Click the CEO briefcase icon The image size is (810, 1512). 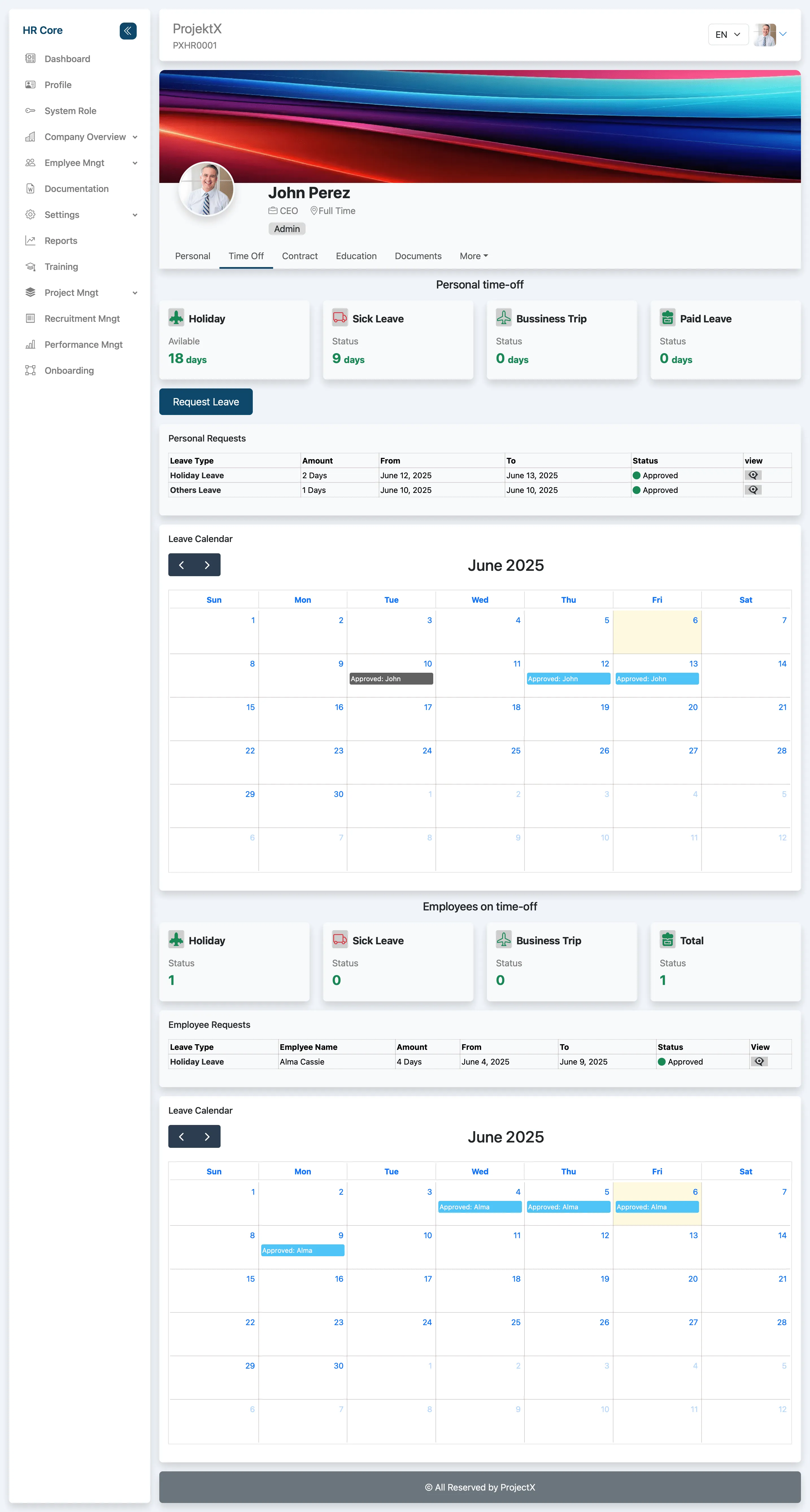point(273,211)
